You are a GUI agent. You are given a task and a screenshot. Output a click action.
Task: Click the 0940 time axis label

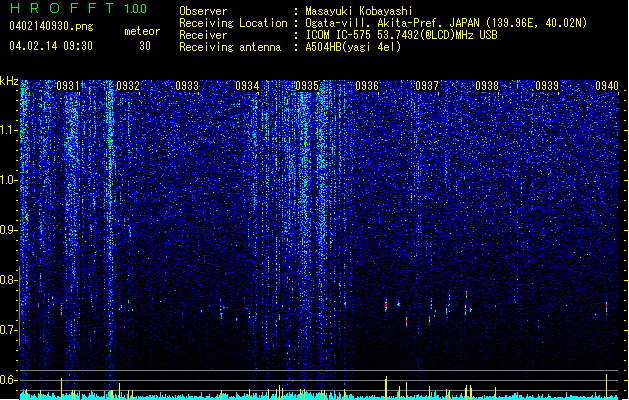607,86
